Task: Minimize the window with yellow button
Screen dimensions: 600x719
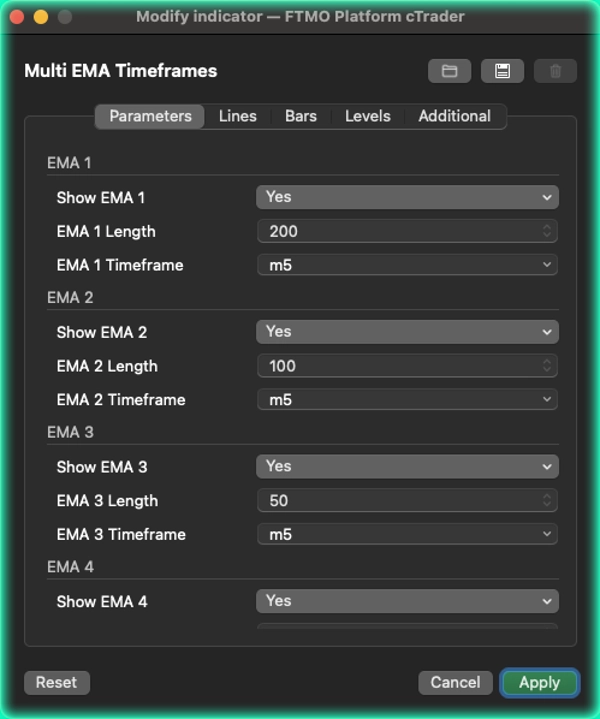Action: click(41, 17)
